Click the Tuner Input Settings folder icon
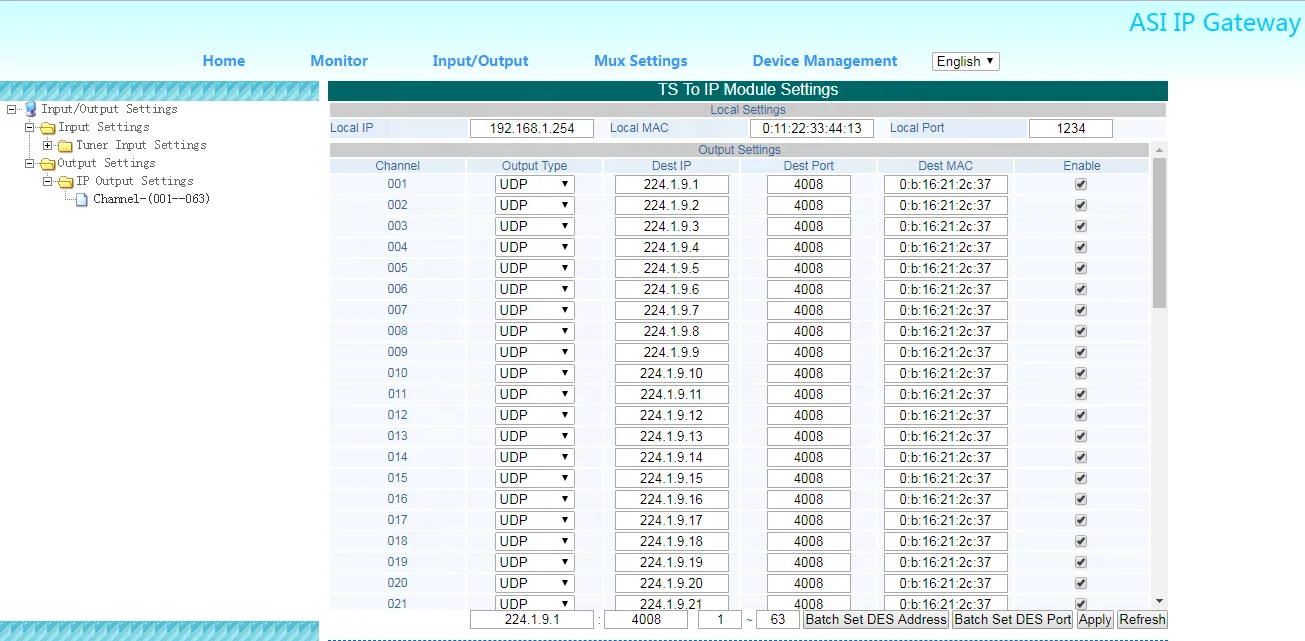Screen dimensions: 1305x641 point(65,146)
